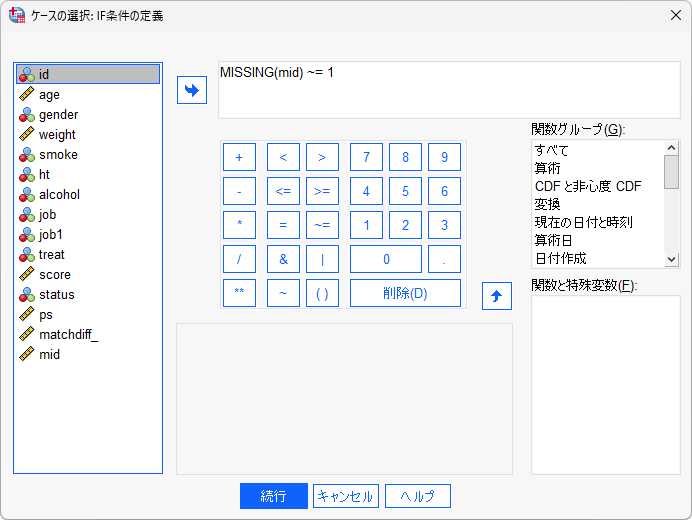Click into the condition expression text box
Screen dimensions: 692x520
tap(448, 90)
